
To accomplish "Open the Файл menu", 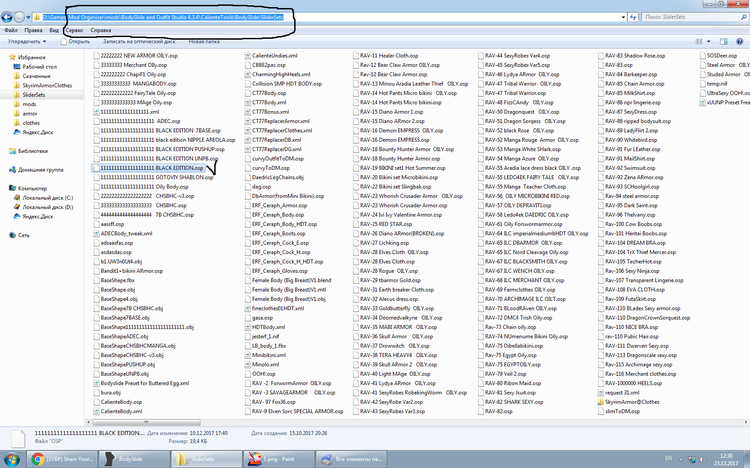I will click(x=11, y=30).
